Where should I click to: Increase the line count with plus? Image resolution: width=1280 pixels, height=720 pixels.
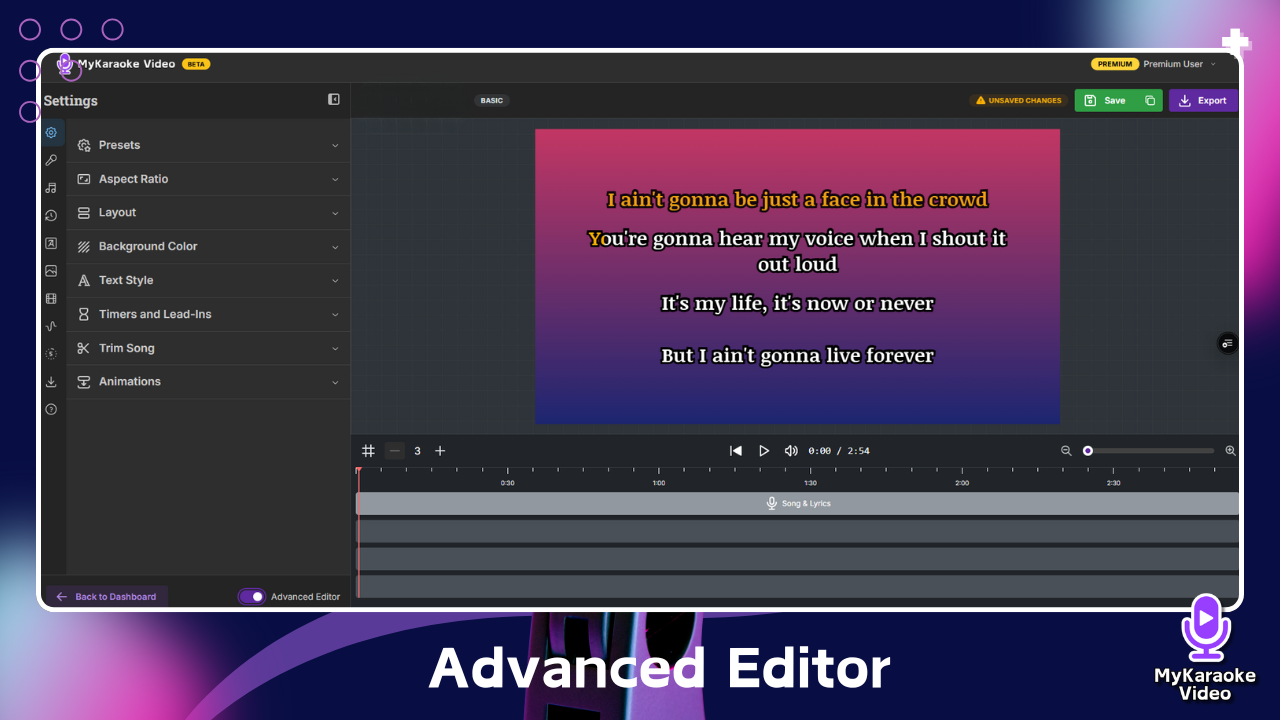(440, 451)
